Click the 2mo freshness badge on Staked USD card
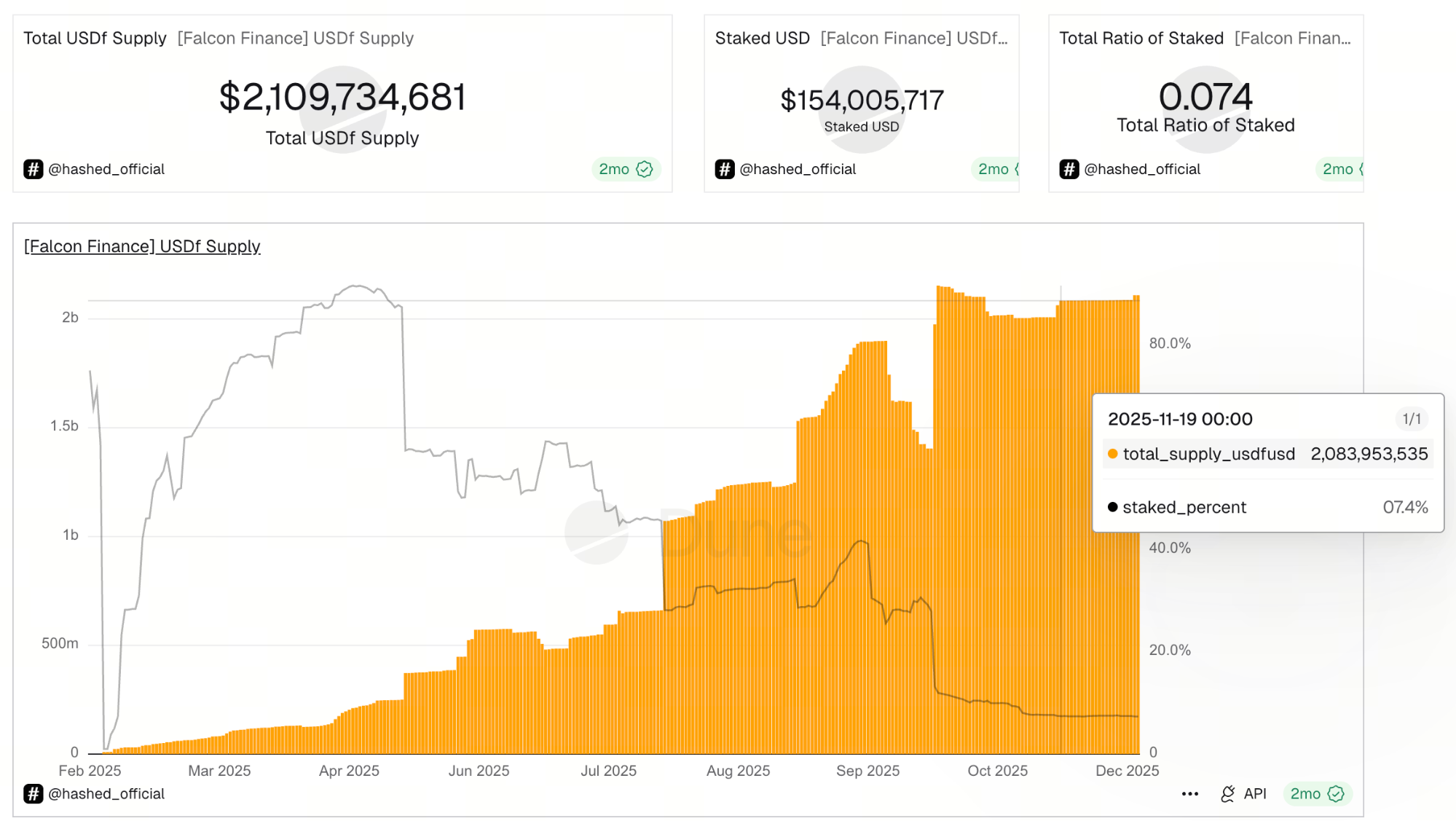Screen dimensions: 1456x821 click(x=994, y=169)
